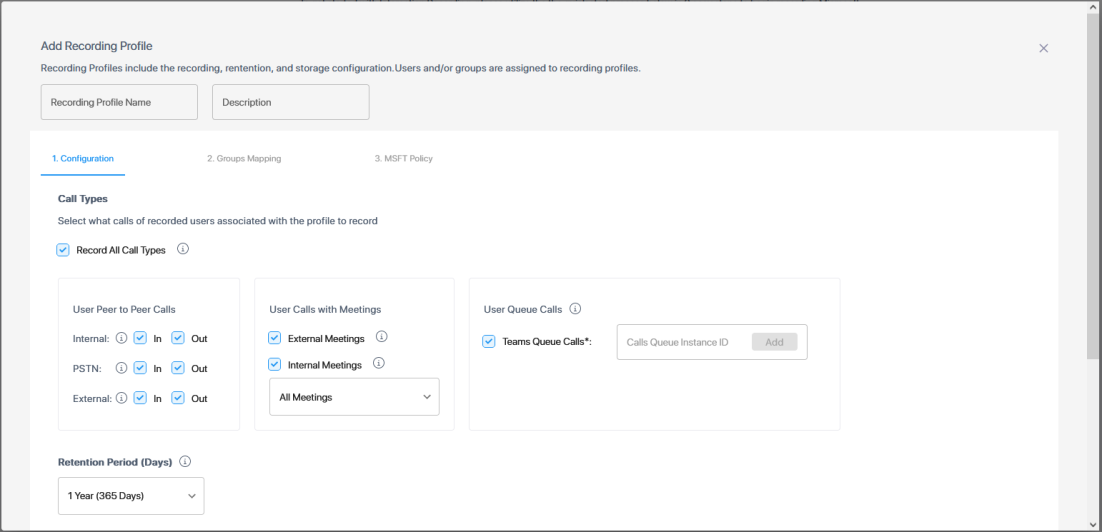Switch to the Groups Mapping tab
Image resolution: width=1102 pixels, height=532 pixels.
pyautogui.click(x=243, y=158)
